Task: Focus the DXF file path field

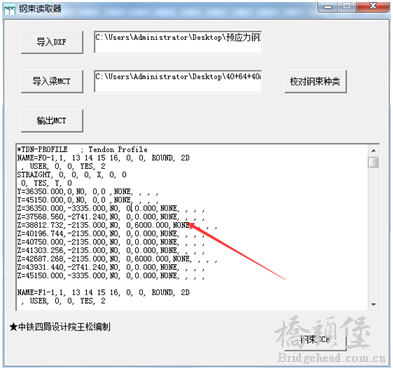Action: [x=178, y=42]
